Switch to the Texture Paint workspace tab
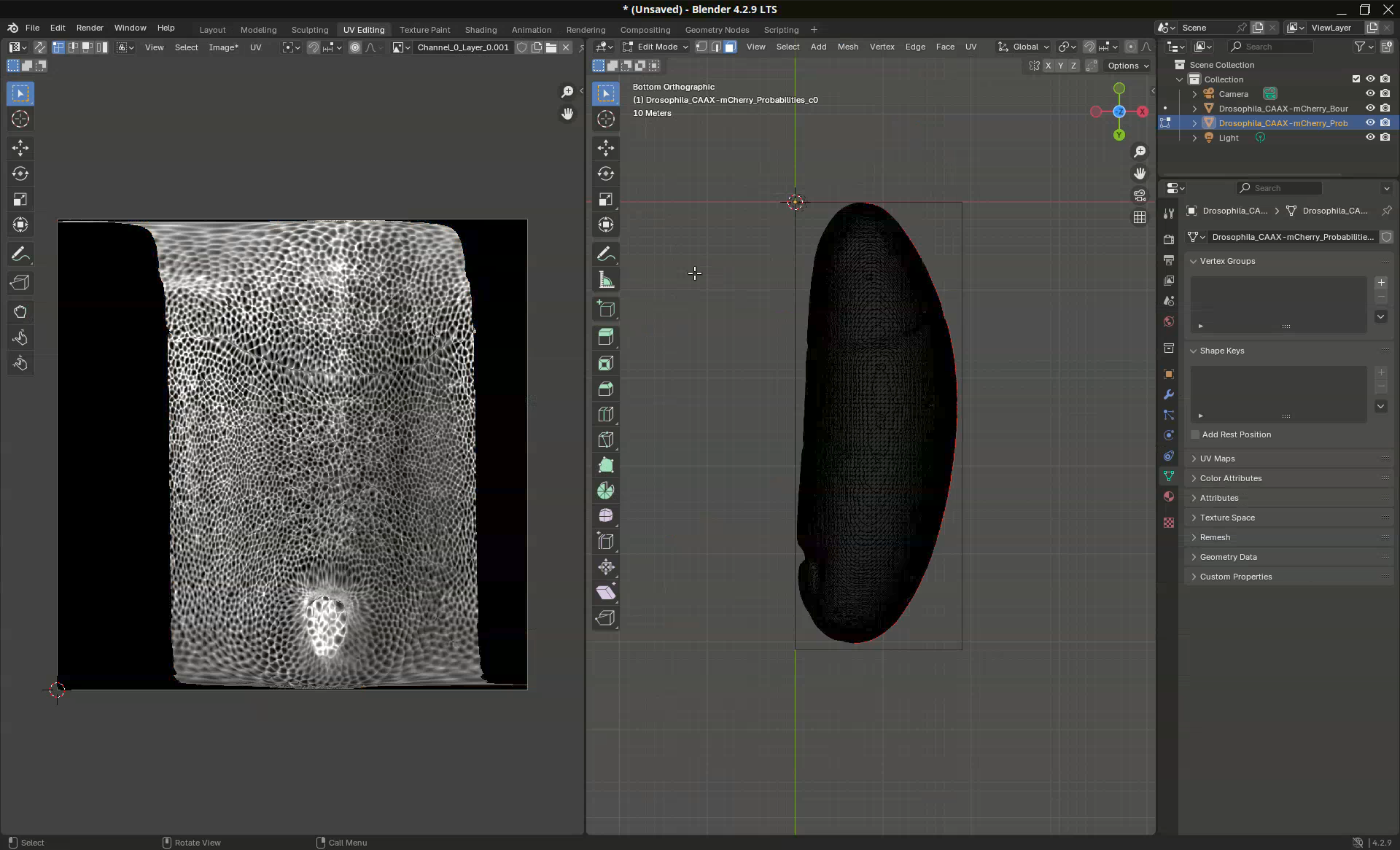1400x850 pixels. point(424,30)
